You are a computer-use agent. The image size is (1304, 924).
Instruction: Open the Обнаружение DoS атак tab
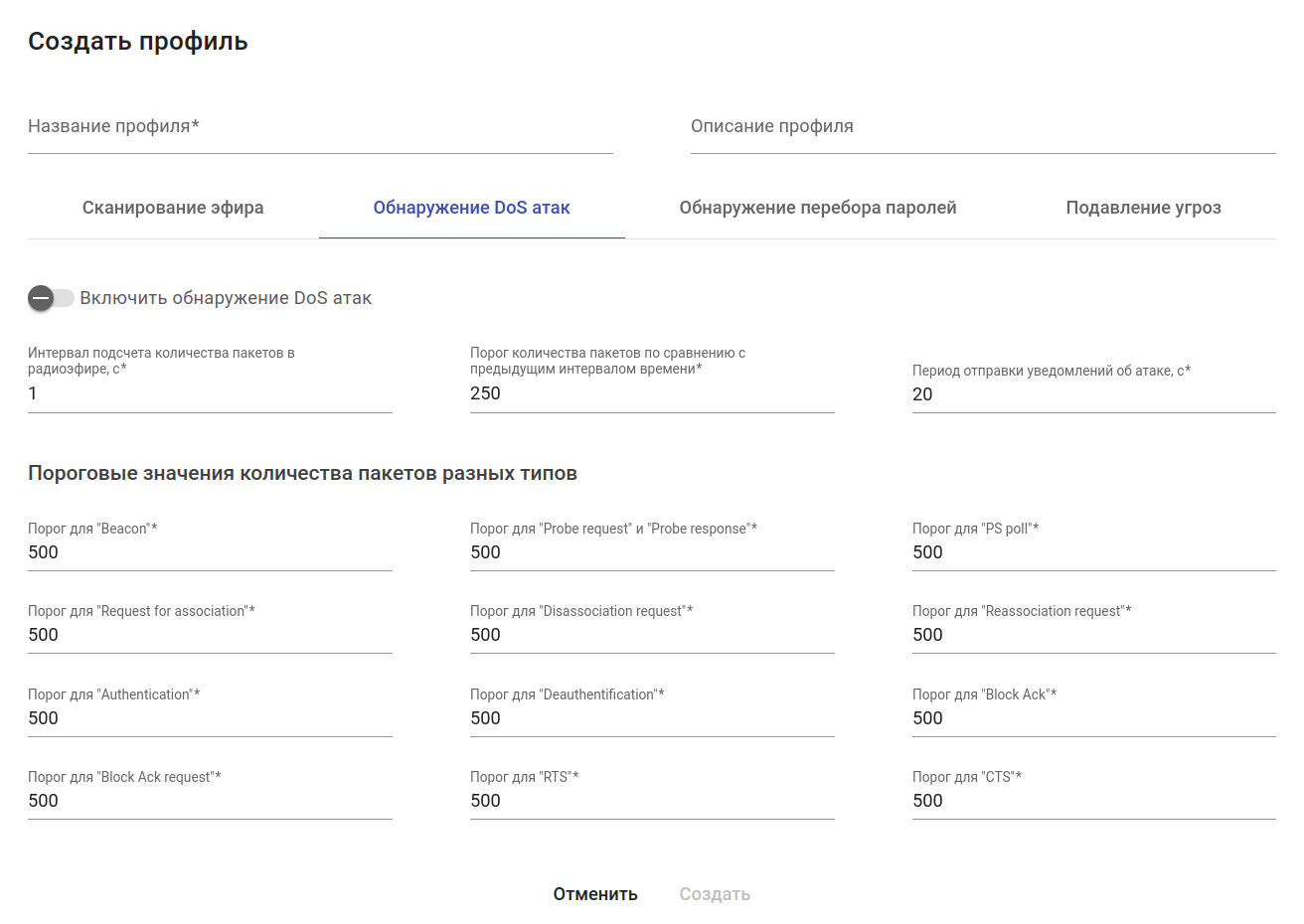[471, 208]
